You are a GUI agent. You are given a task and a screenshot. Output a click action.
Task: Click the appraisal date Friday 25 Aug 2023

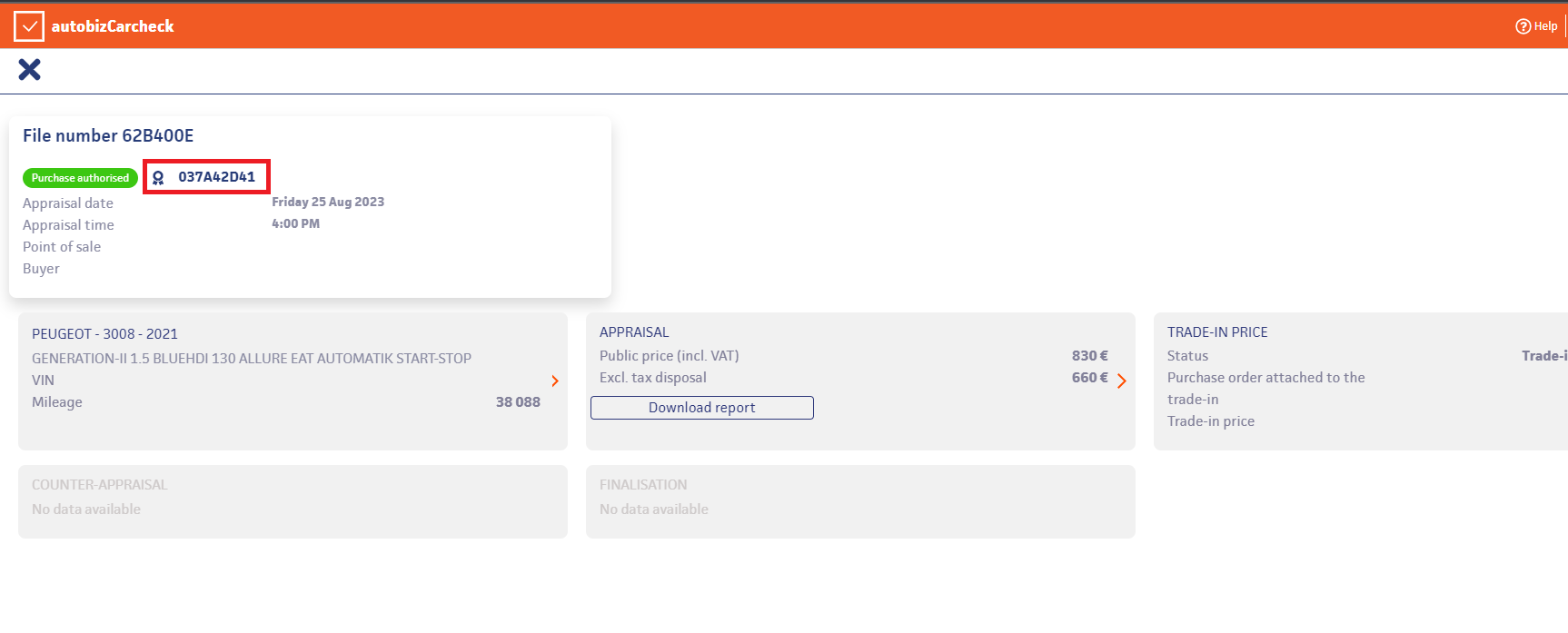click(x=328, y=202)
